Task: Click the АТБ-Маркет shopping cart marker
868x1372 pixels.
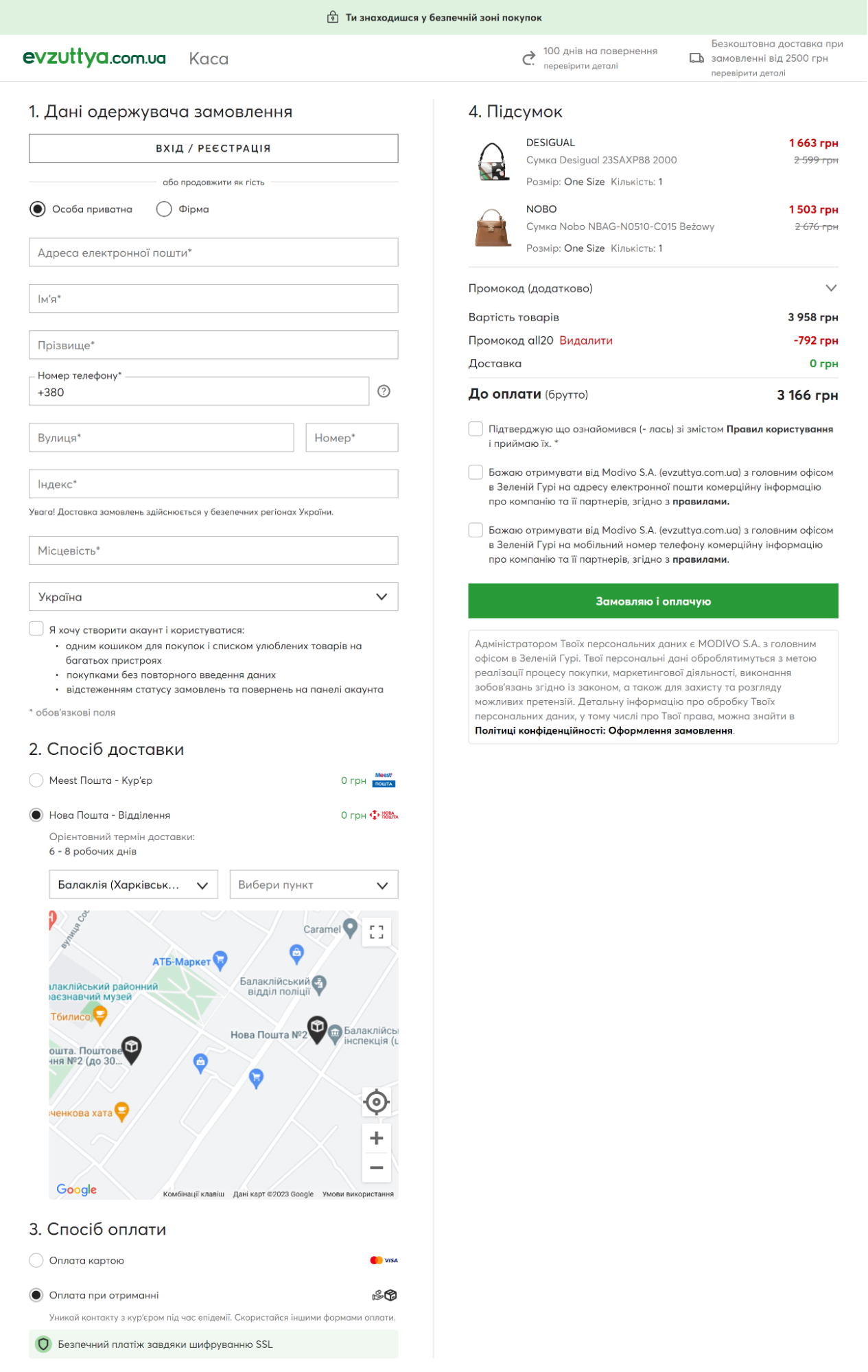Action: point(220,960)
